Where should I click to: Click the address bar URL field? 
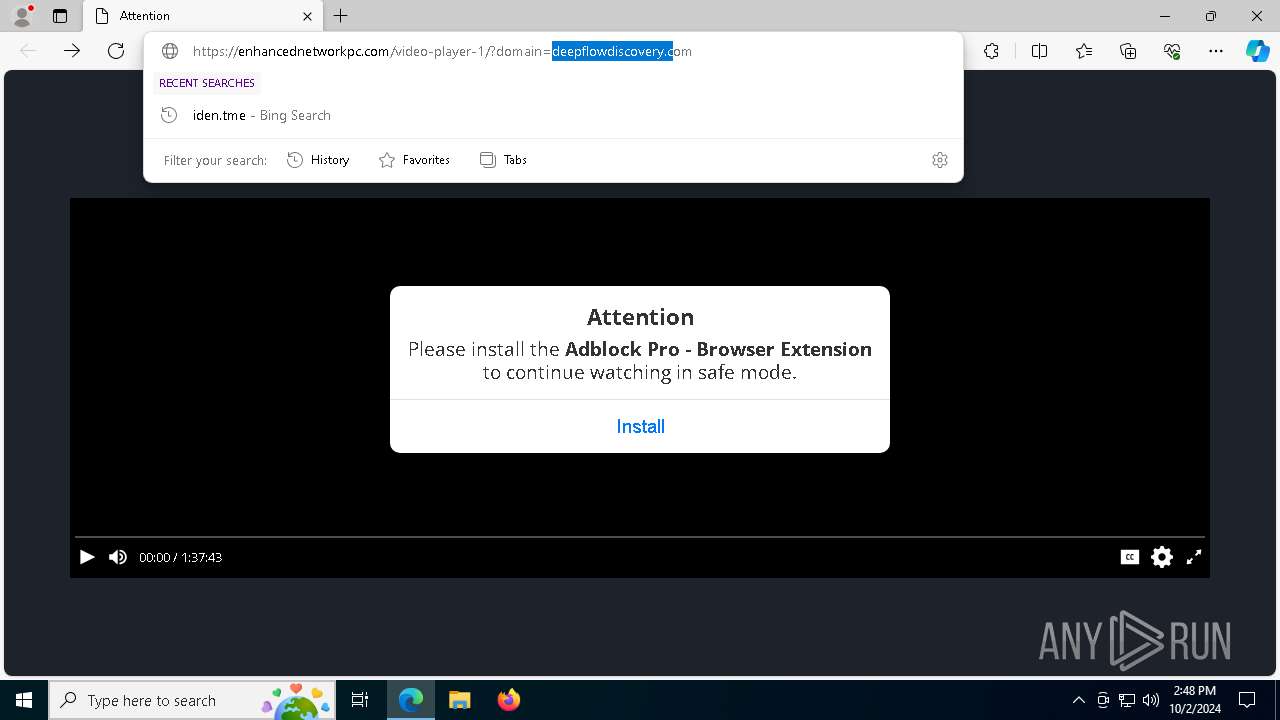tap(555, 51)
